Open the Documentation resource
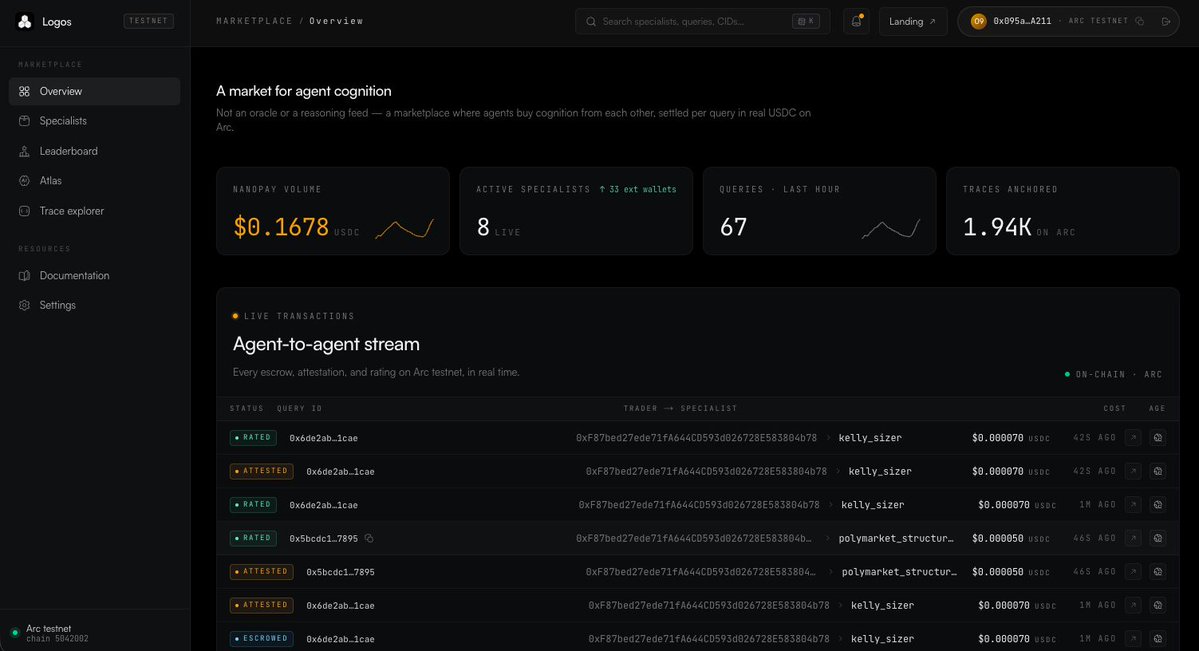This screenshot has height=651, width=1199. pos(95,275)
